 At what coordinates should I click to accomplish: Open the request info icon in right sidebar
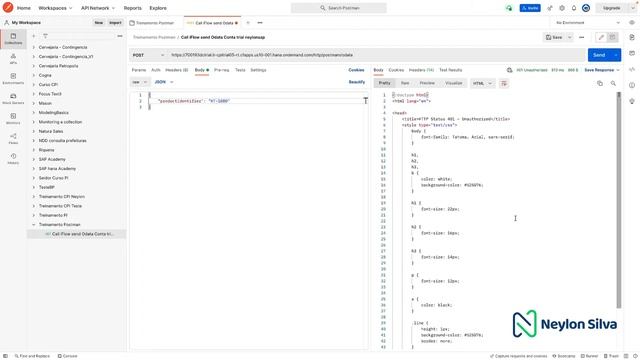tap(632, 85)
